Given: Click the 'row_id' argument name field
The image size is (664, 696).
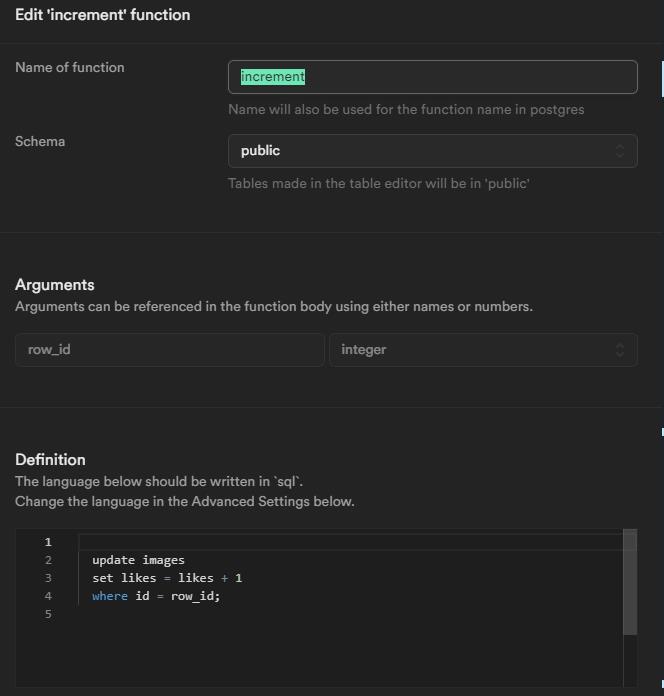Looking at the screenshot, I should click(169, 350).
